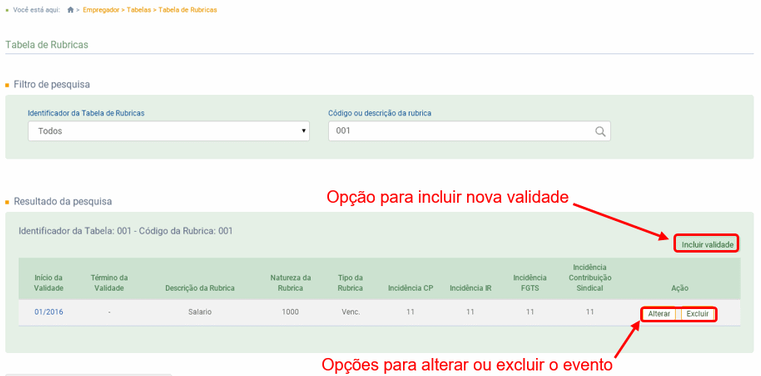
Task: Click the Identificador da Tabela: 001 result heading
Action: click(x=126, y=231)
